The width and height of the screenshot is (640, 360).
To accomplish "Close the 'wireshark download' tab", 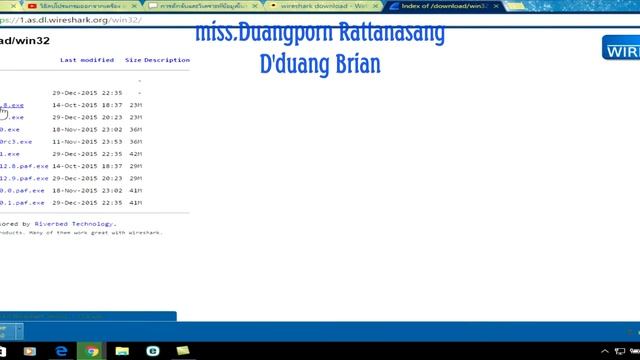I will [x=375, y=6].
